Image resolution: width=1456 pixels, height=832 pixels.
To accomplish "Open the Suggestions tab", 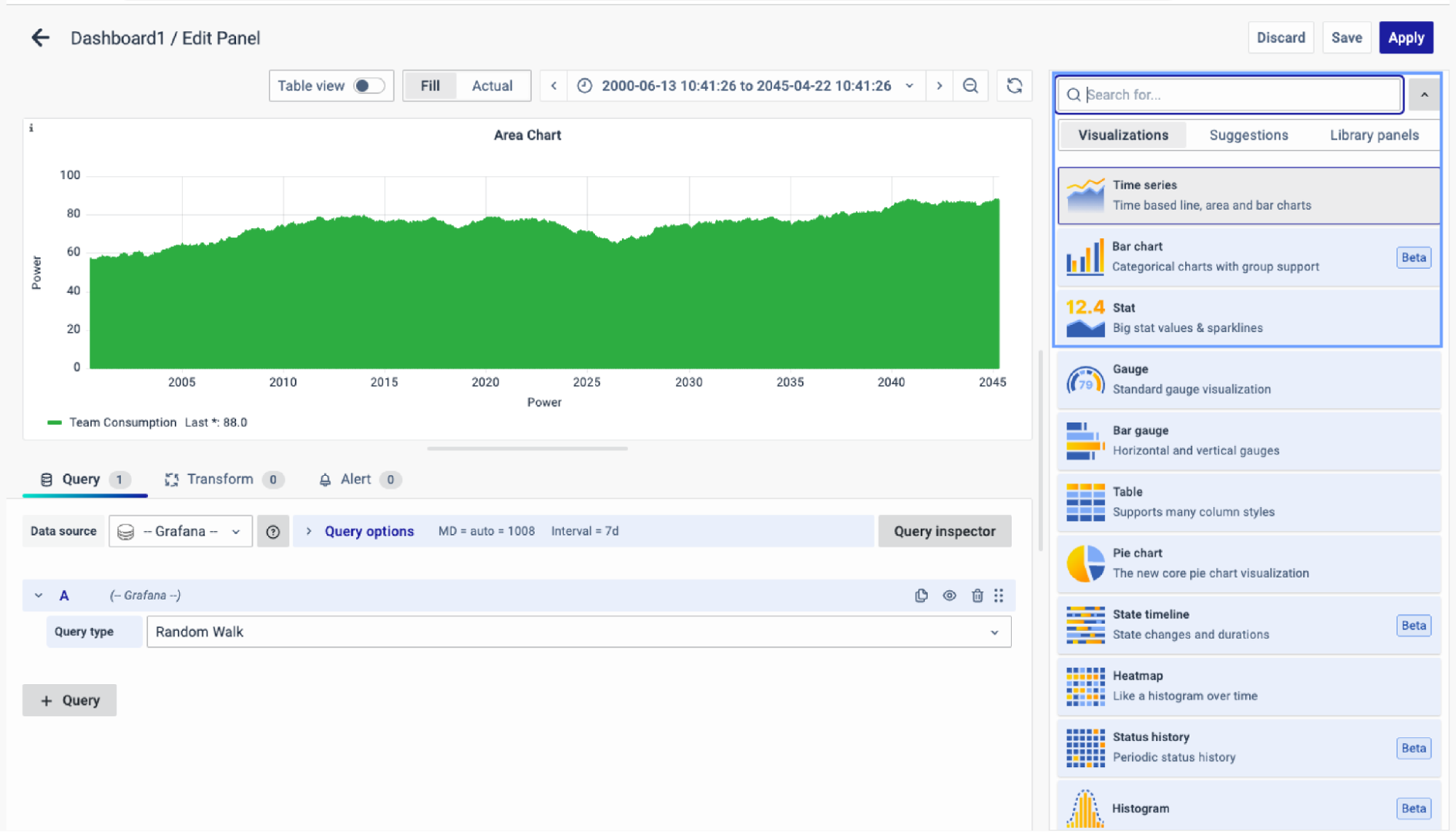I will 1248,135.
